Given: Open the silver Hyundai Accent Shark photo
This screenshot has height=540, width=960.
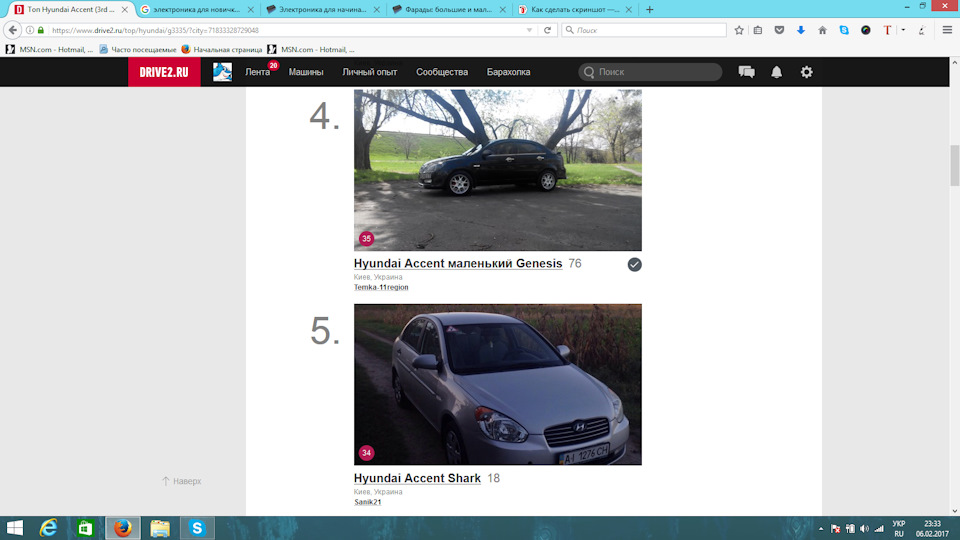Looking at the screenshot, I should click(498, 384).
